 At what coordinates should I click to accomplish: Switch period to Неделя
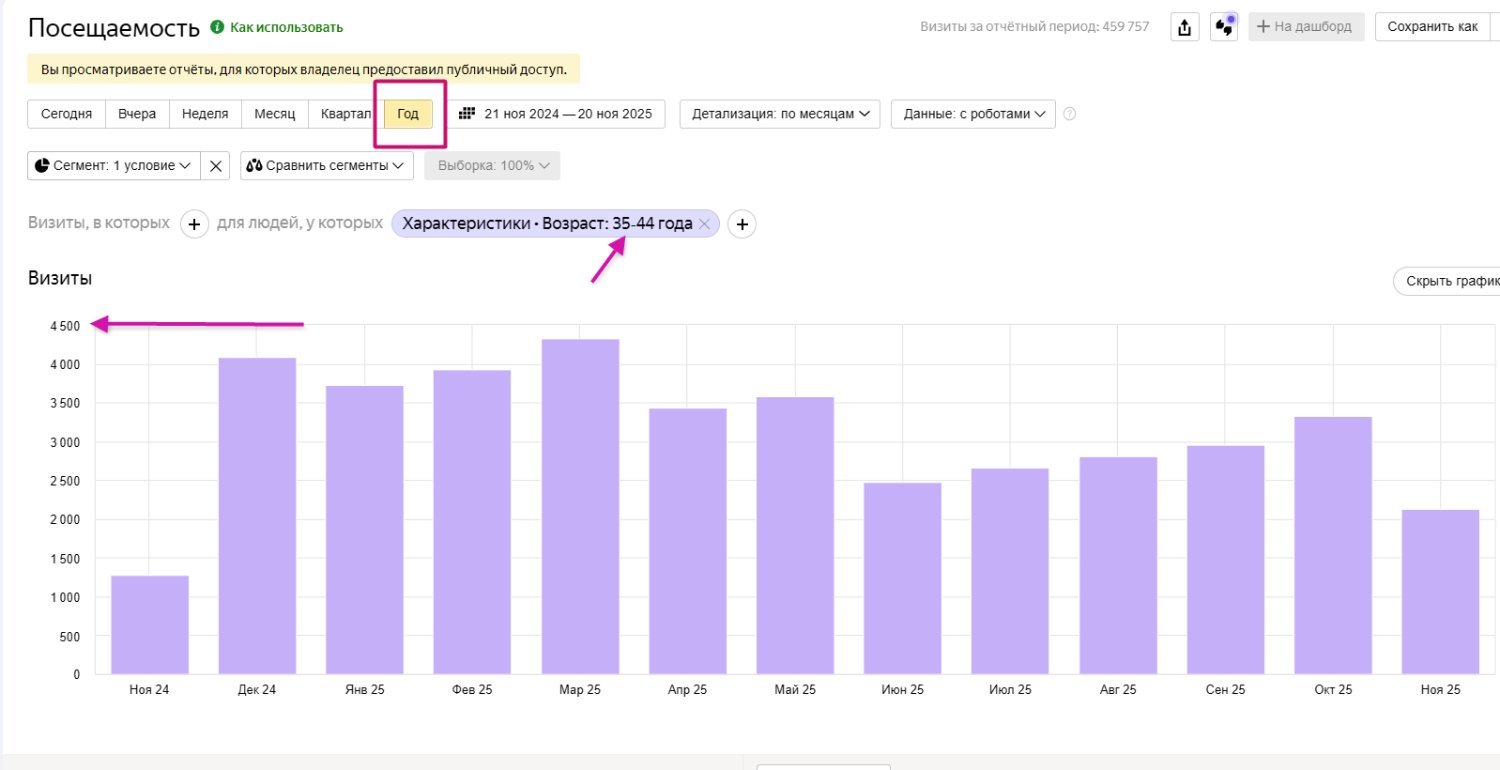[x=205, y=114]
